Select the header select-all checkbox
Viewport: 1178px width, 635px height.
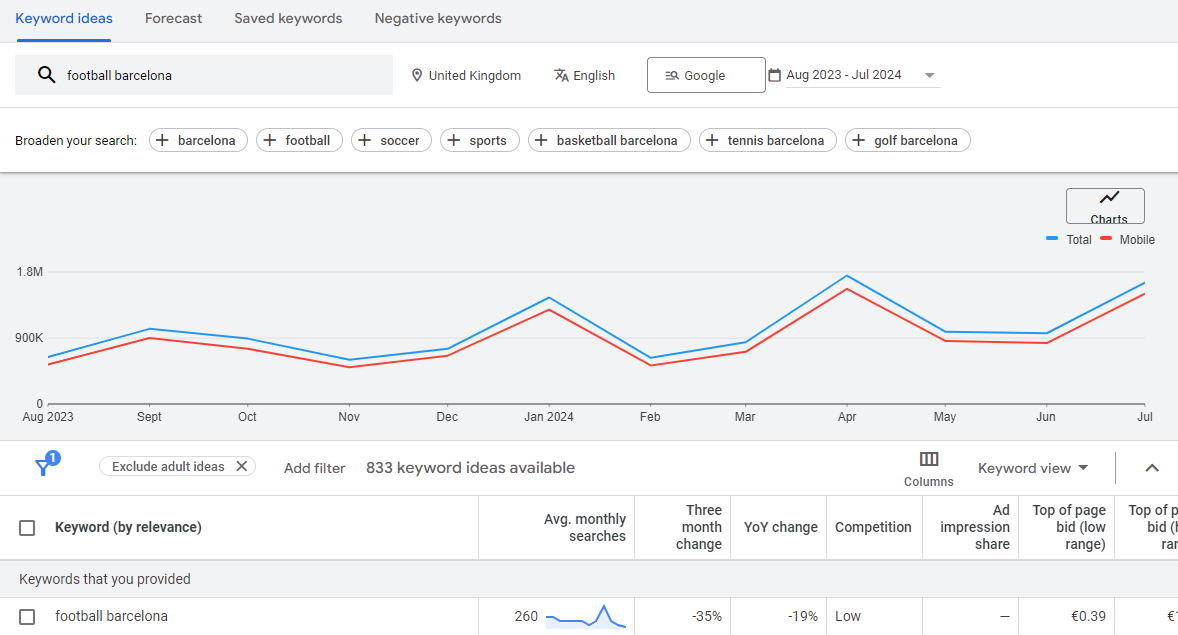27,528
